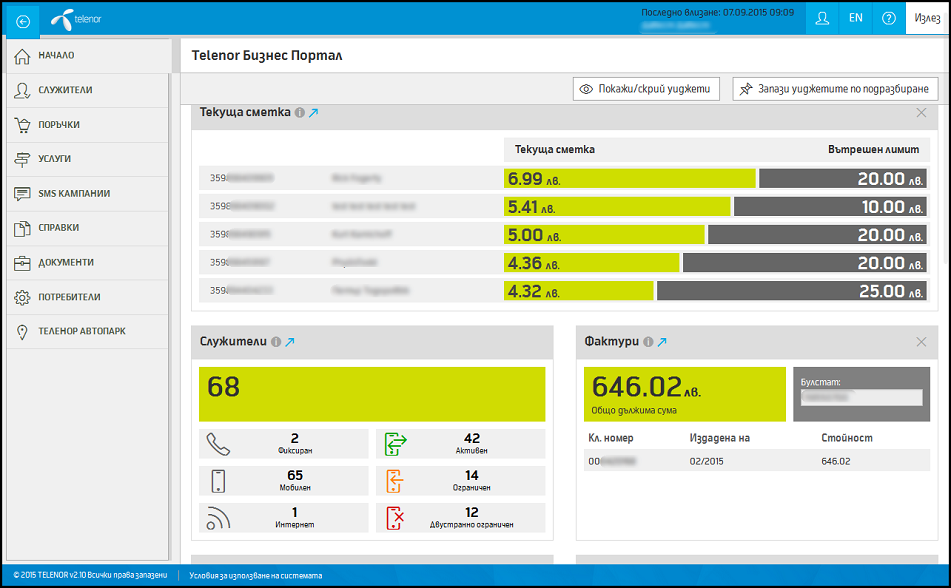
Task: Click the 6.99 лв. current bill bar
Action: [x=630, y=178]
